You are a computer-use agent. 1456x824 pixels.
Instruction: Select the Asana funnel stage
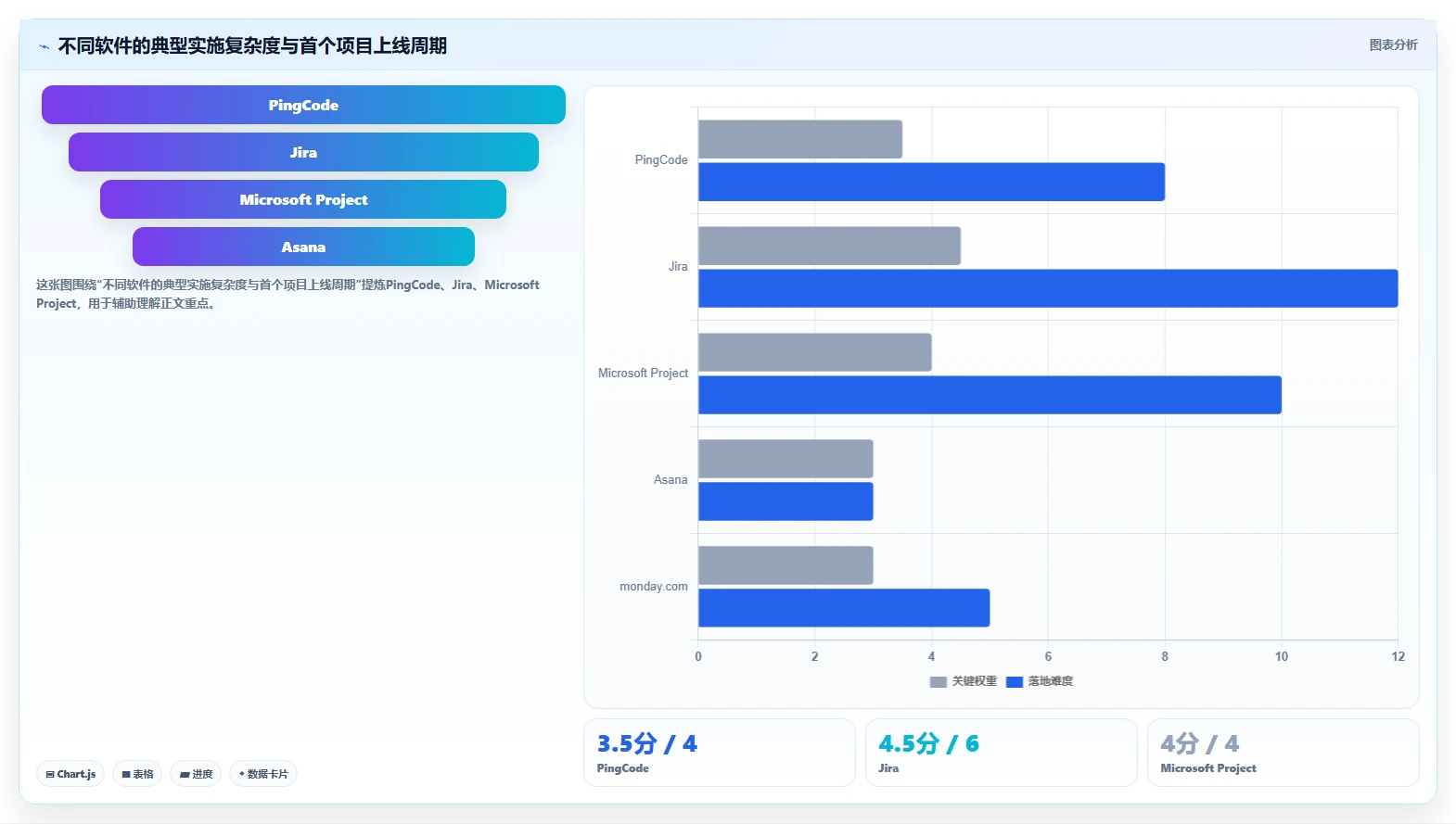pos(303,247)
